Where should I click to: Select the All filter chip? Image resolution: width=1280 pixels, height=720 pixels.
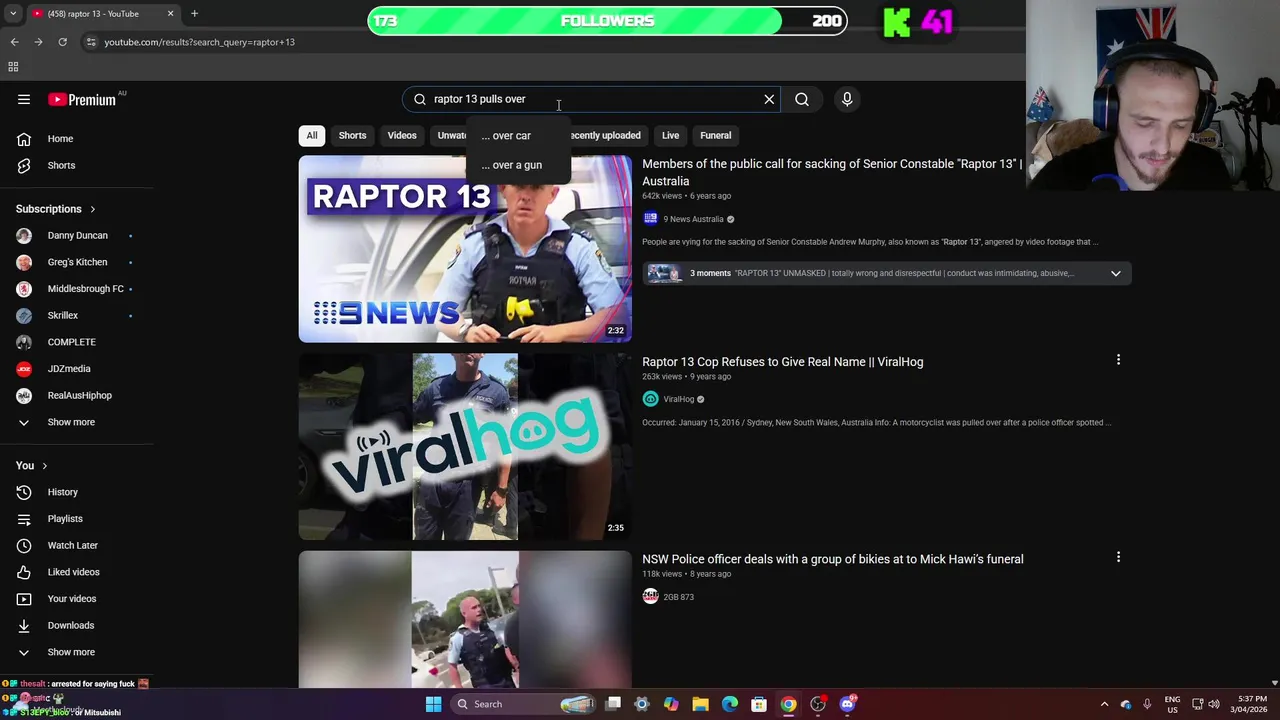312,135
